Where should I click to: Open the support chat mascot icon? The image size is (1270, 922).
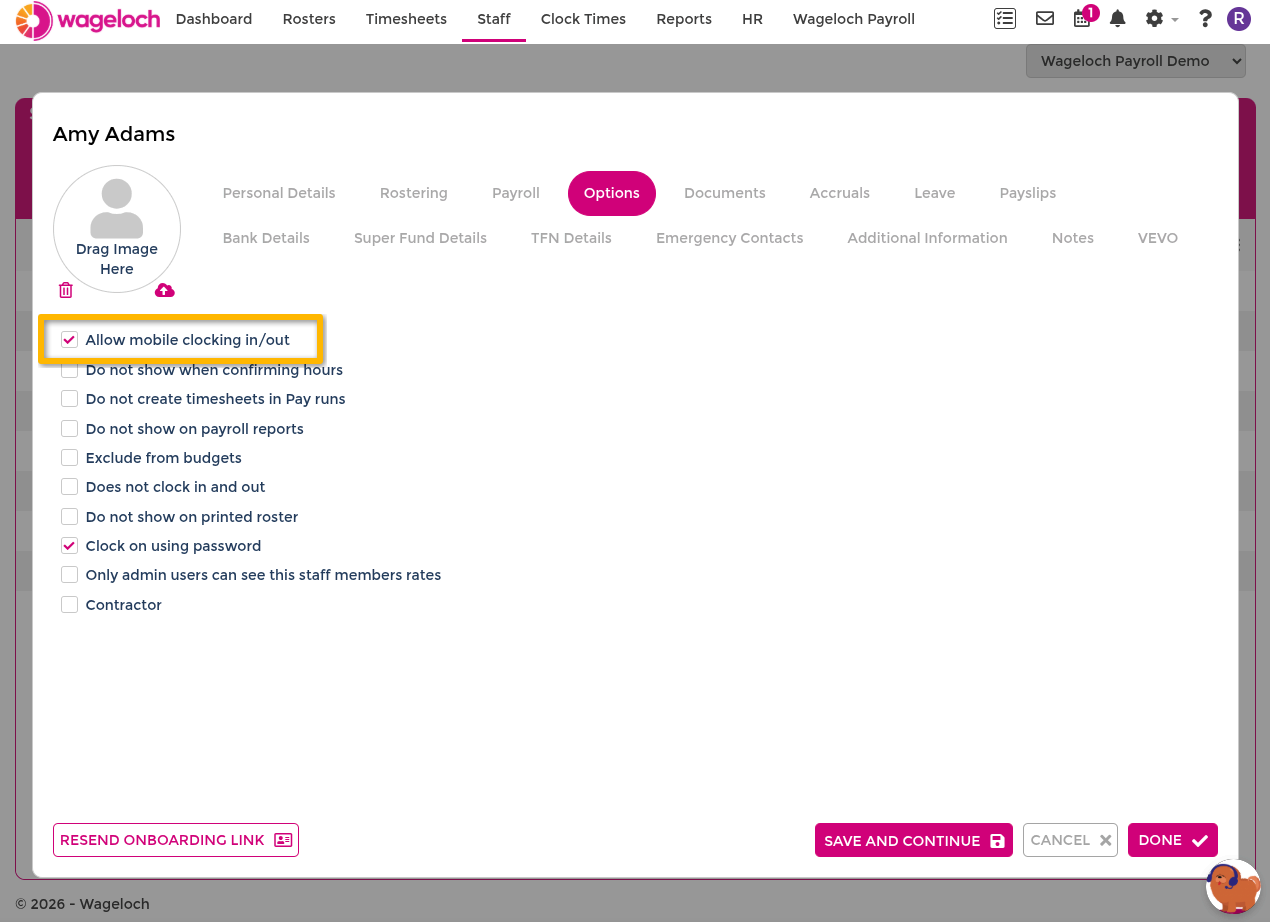point(1233,886)
